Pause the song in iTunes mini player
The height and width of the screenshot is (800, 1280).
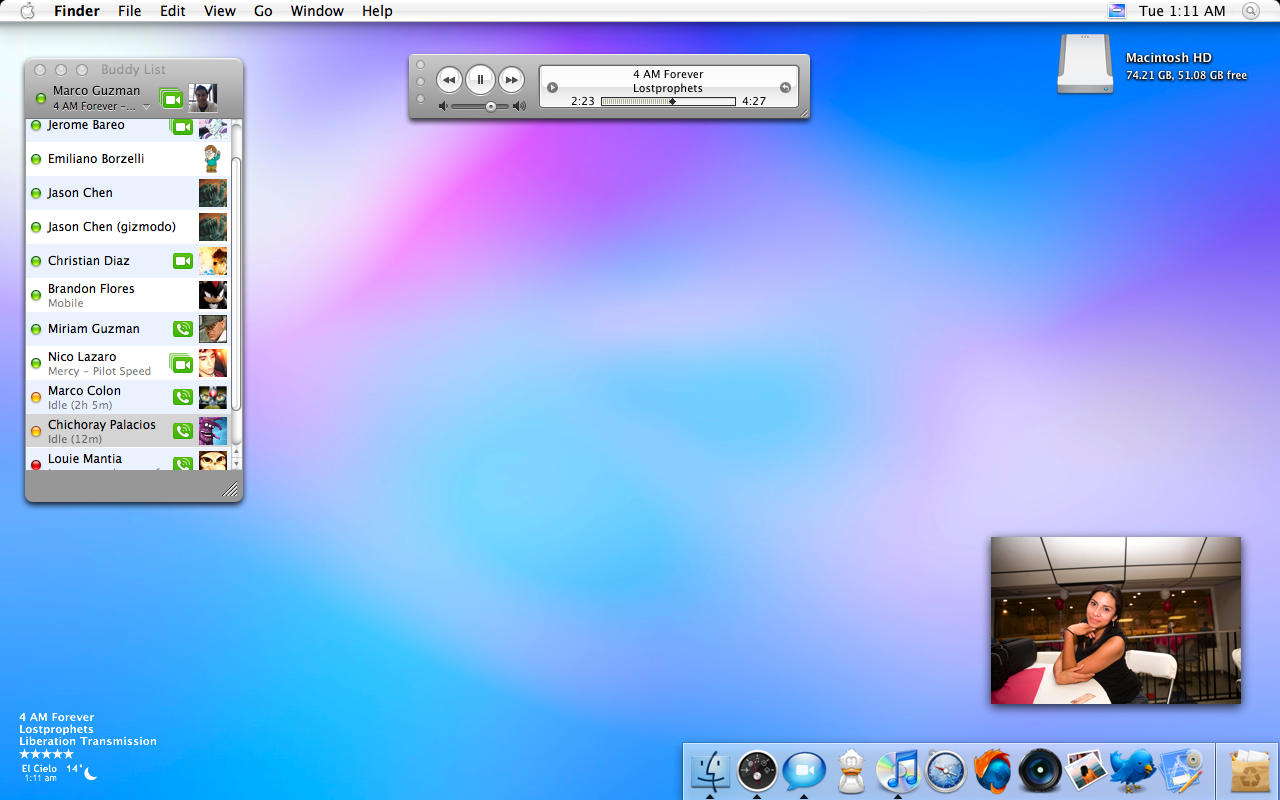click(x=480, y=79)
